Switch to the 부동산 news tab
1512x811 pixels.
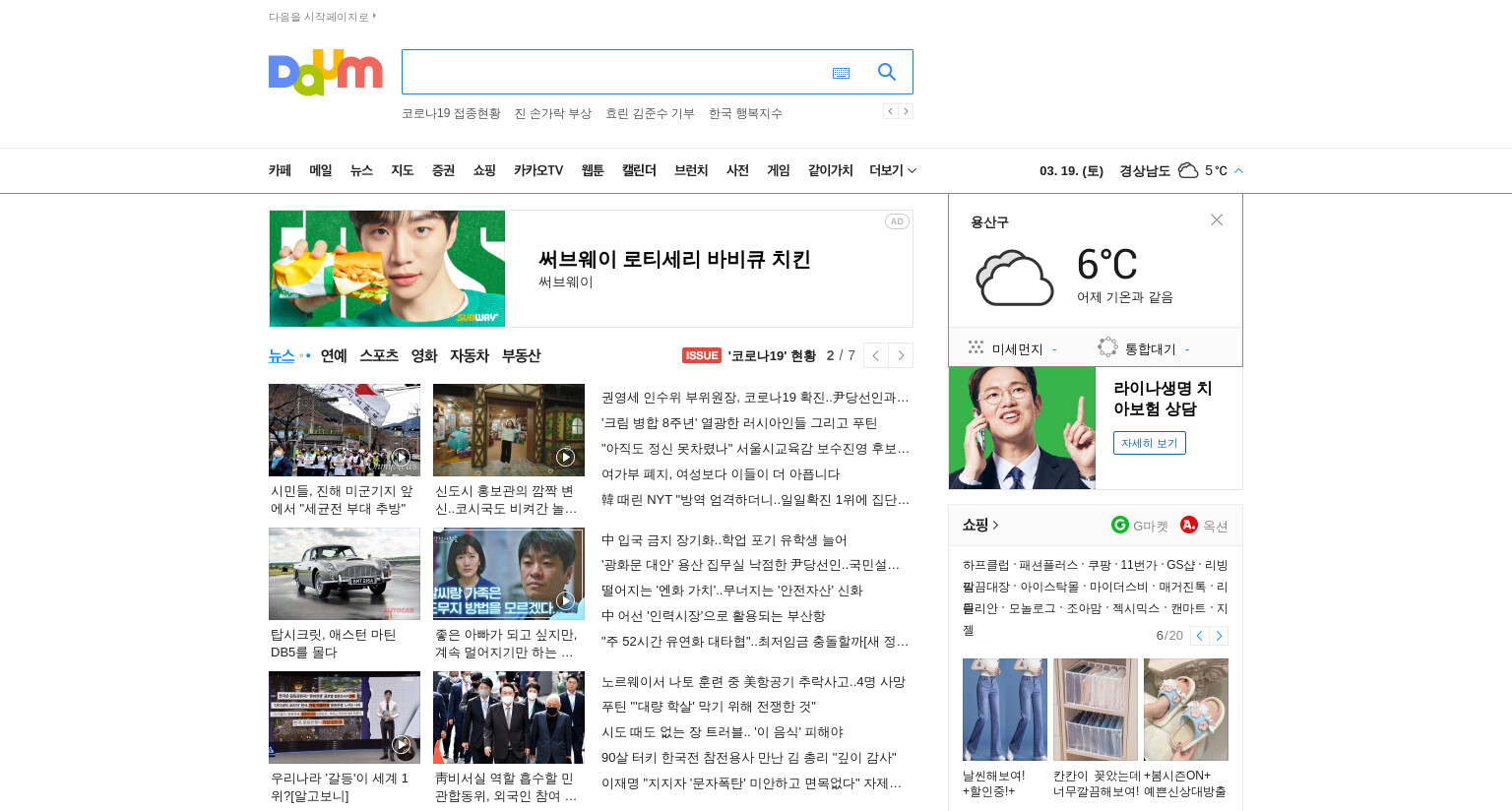click(x=521, y=355)
